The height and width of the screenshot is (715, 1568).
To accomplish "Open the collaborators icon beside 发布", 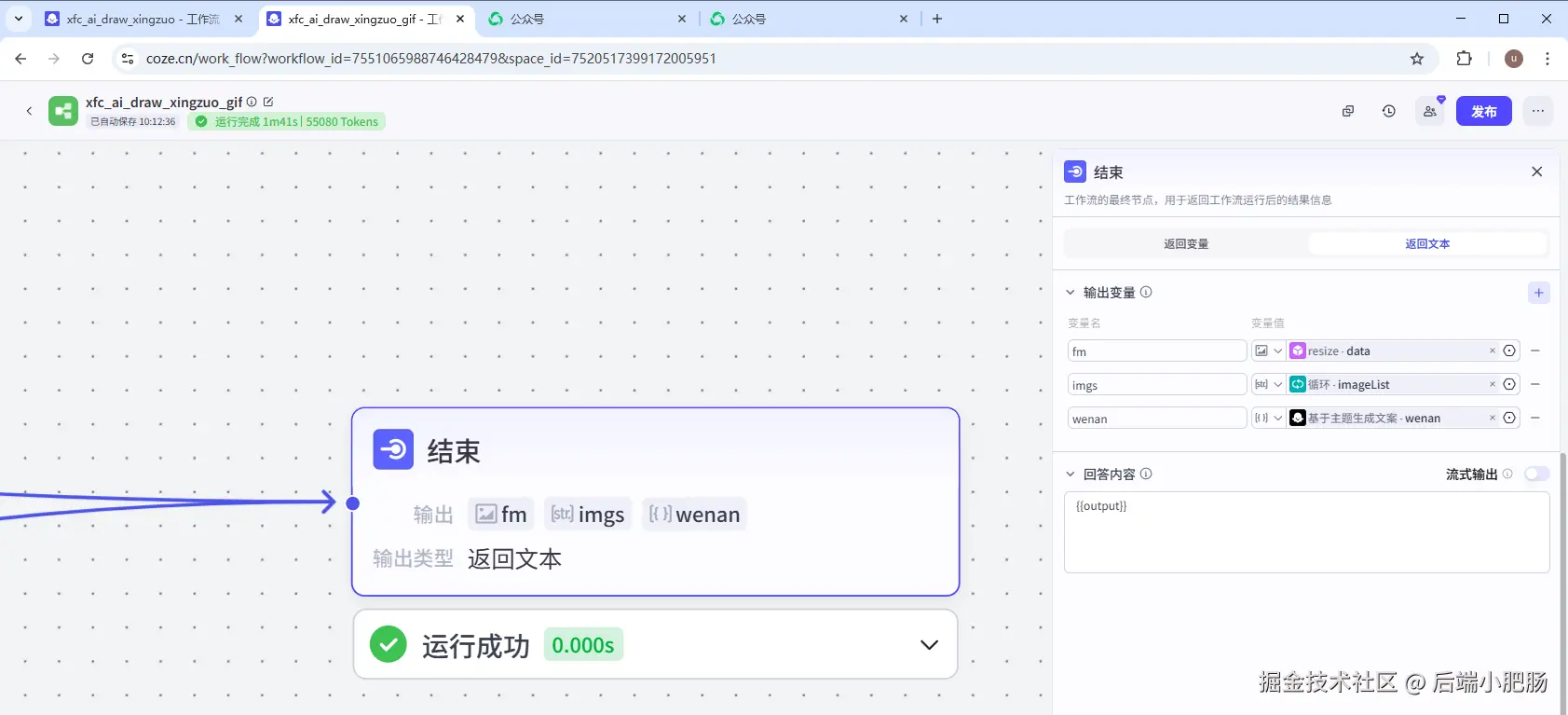I will (1430, 111).
